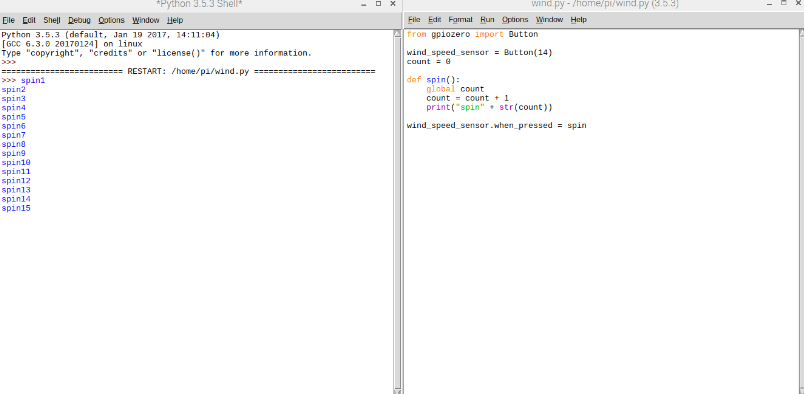804x394 pixels.
Task: Close the Python Shell window
Action: 393,4
